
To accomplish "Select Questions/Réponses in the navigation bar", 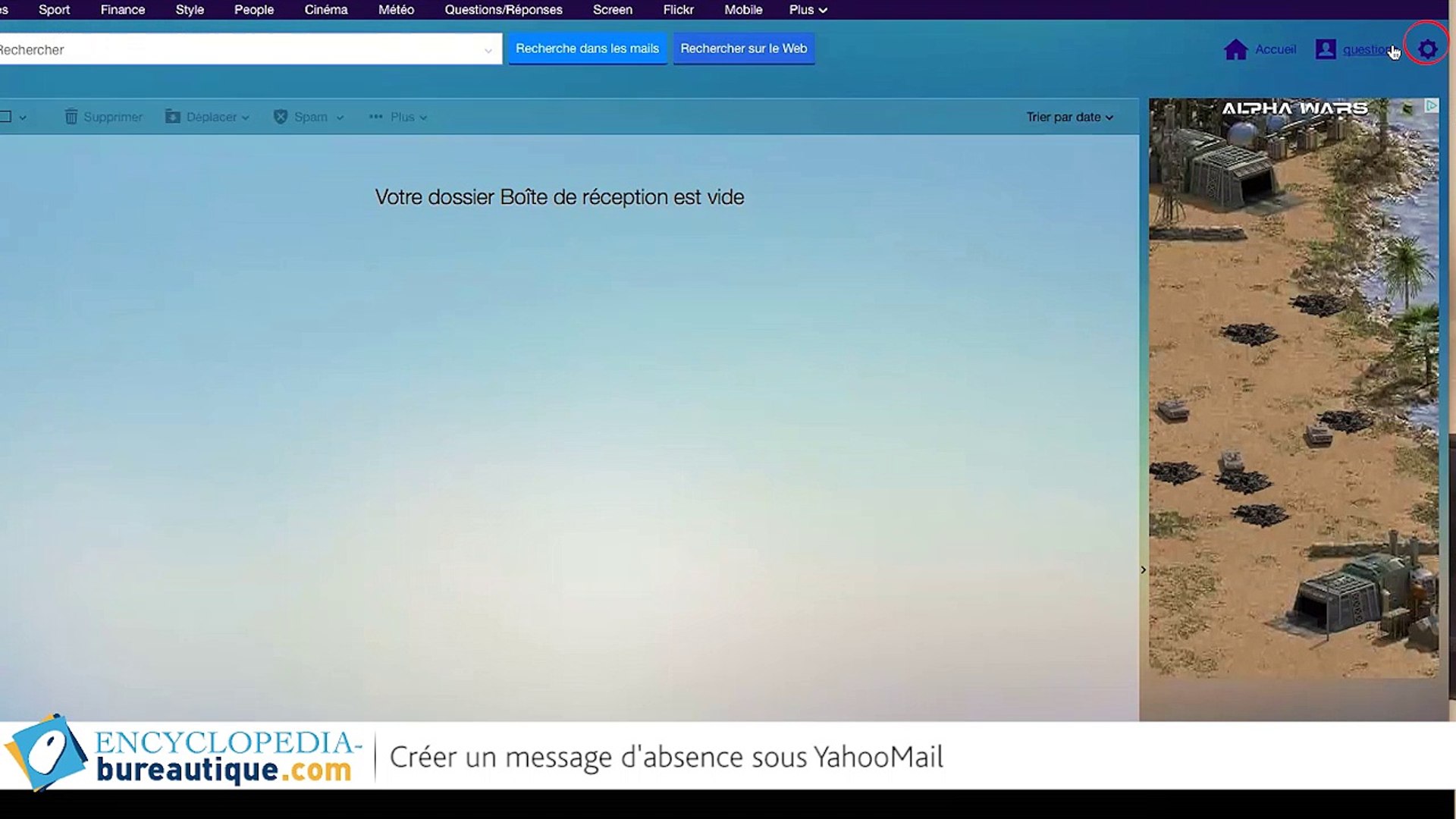I will click(x=503, y=10).
